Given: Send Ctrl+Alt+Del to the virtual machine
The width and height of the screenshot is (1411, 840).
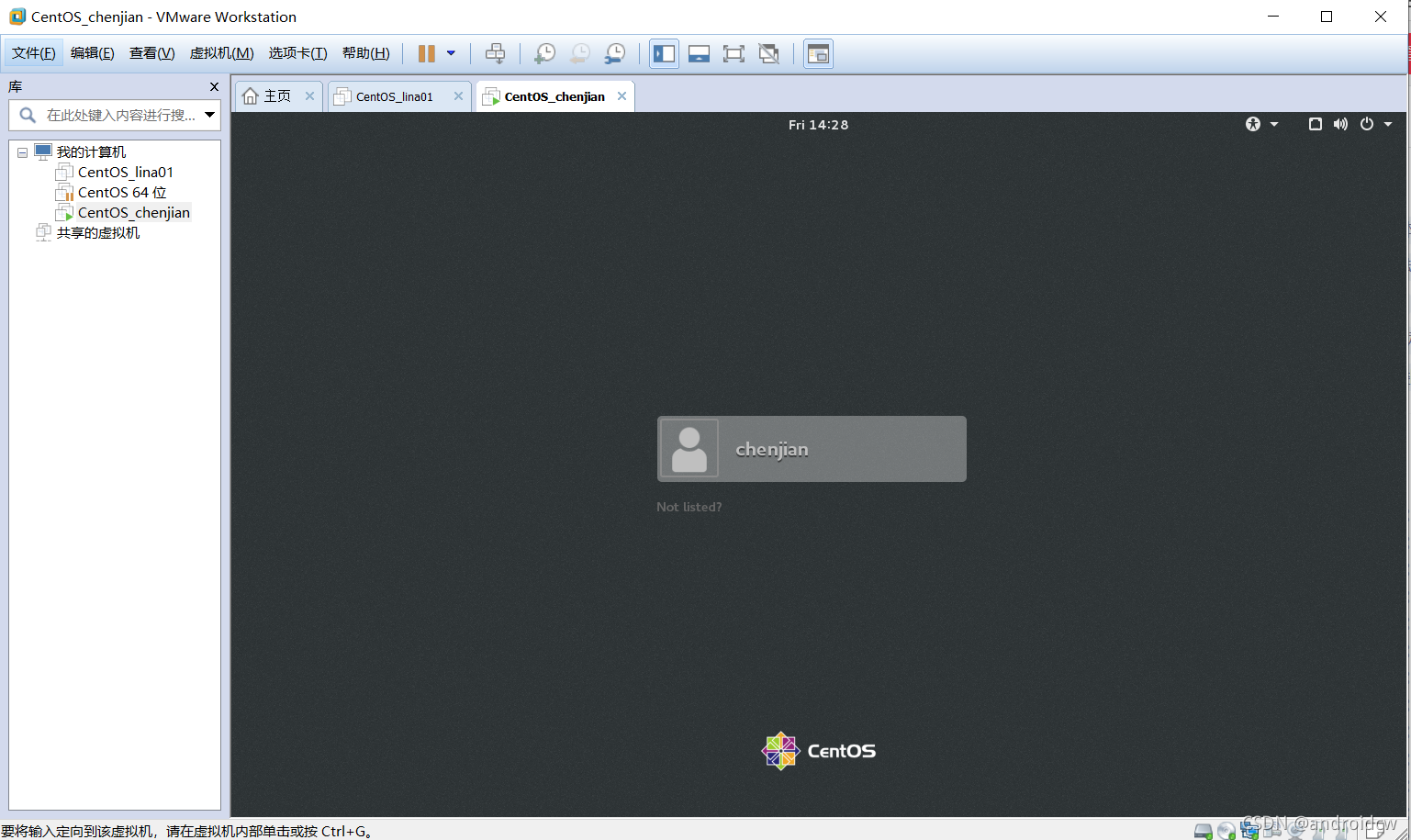Looking at the screenshot, I should [x=495, y=53].
